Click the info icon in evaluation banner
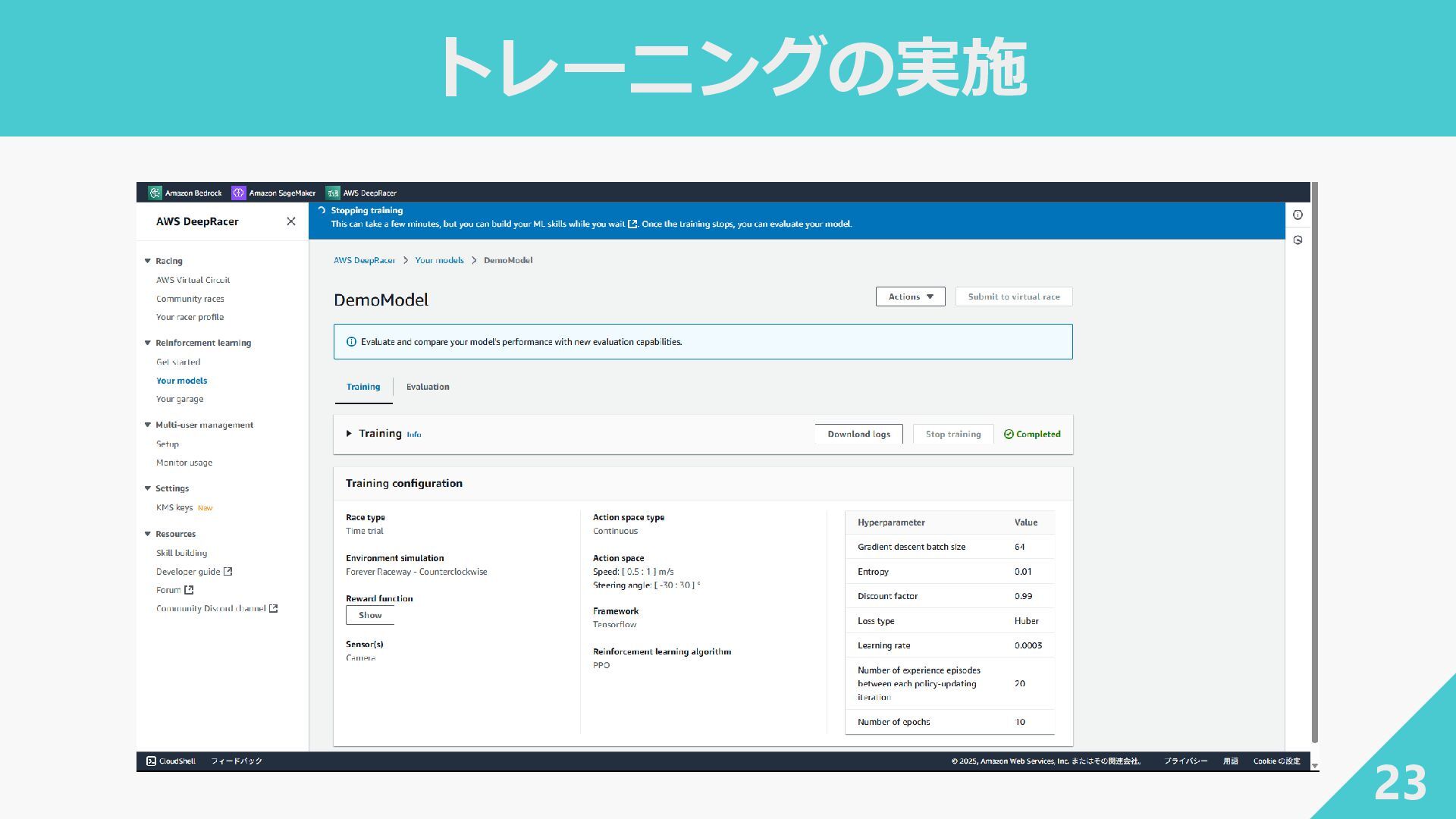Viewport: 1456px width, 819px height. point(351,342)
